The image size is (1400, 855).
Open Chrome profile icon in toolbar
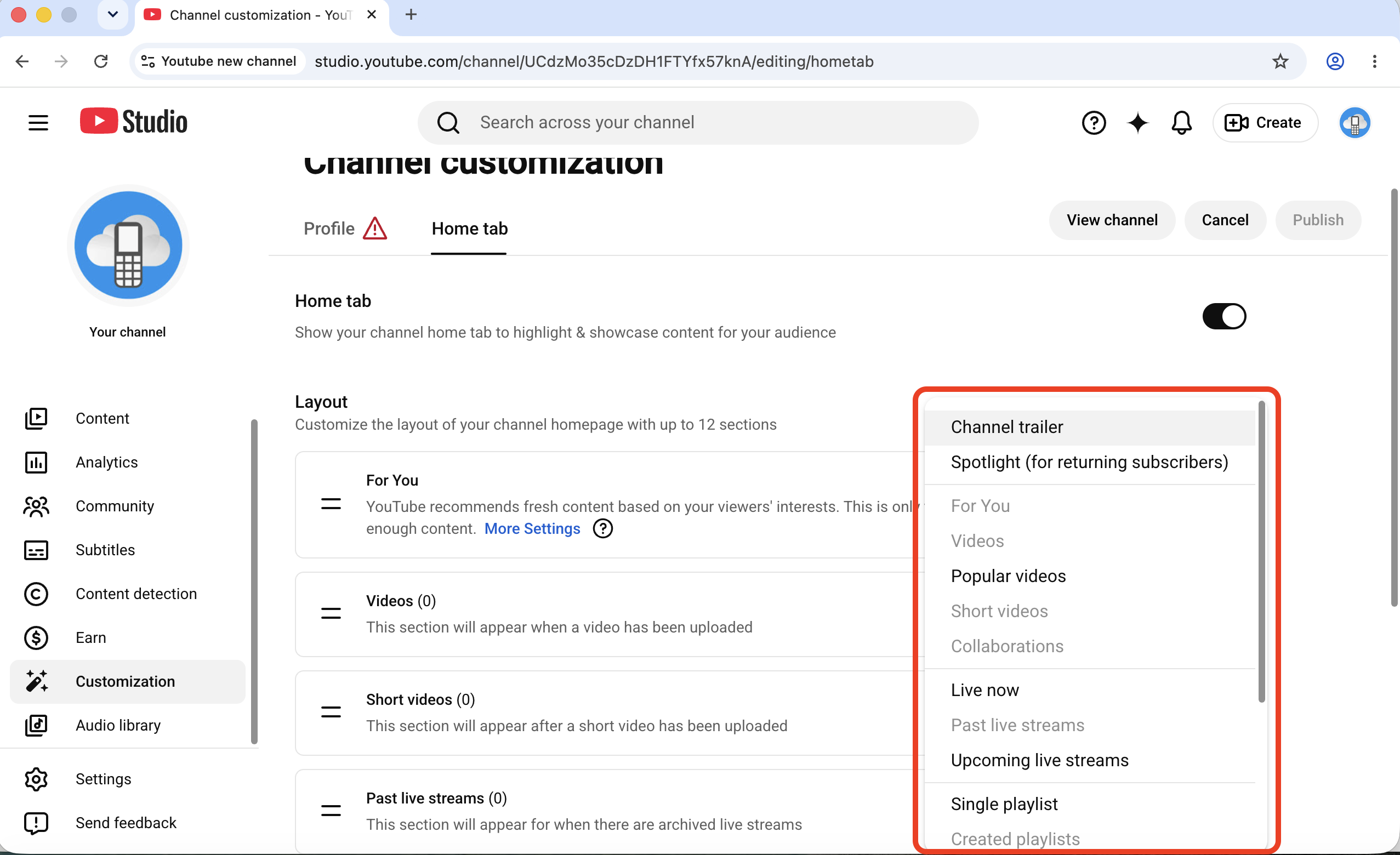click(1335, 61)
